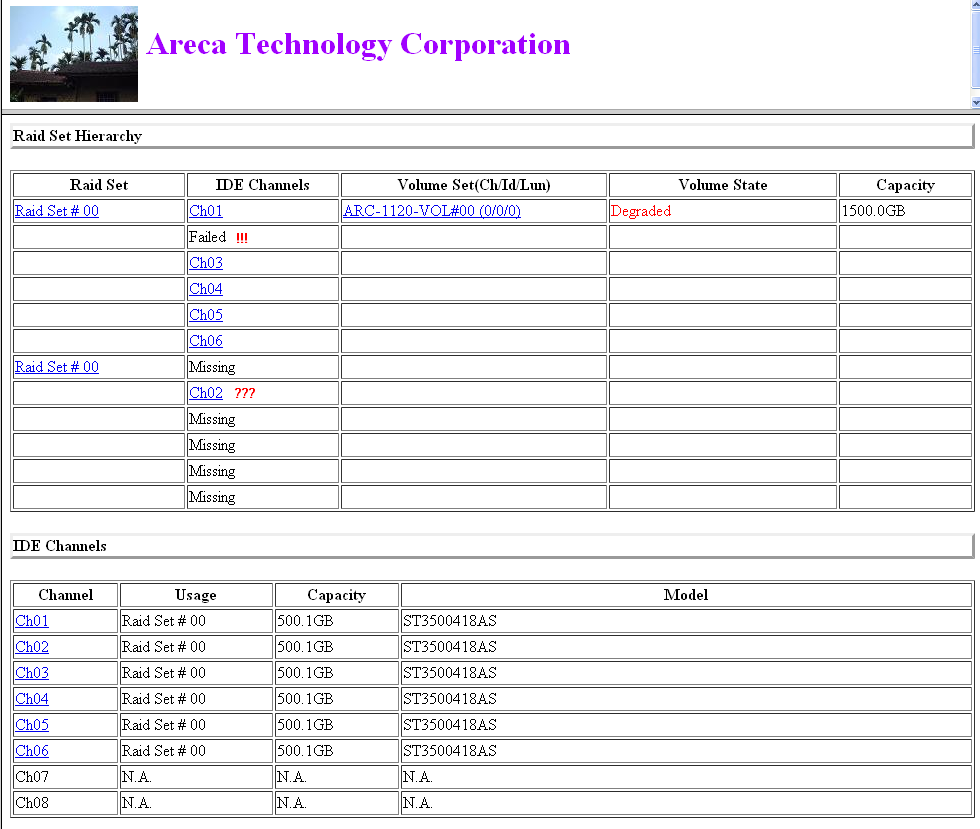980x829 pixels.
Task: Open Ch02 link in the IDE Channels table
Action: click(32, 647)
